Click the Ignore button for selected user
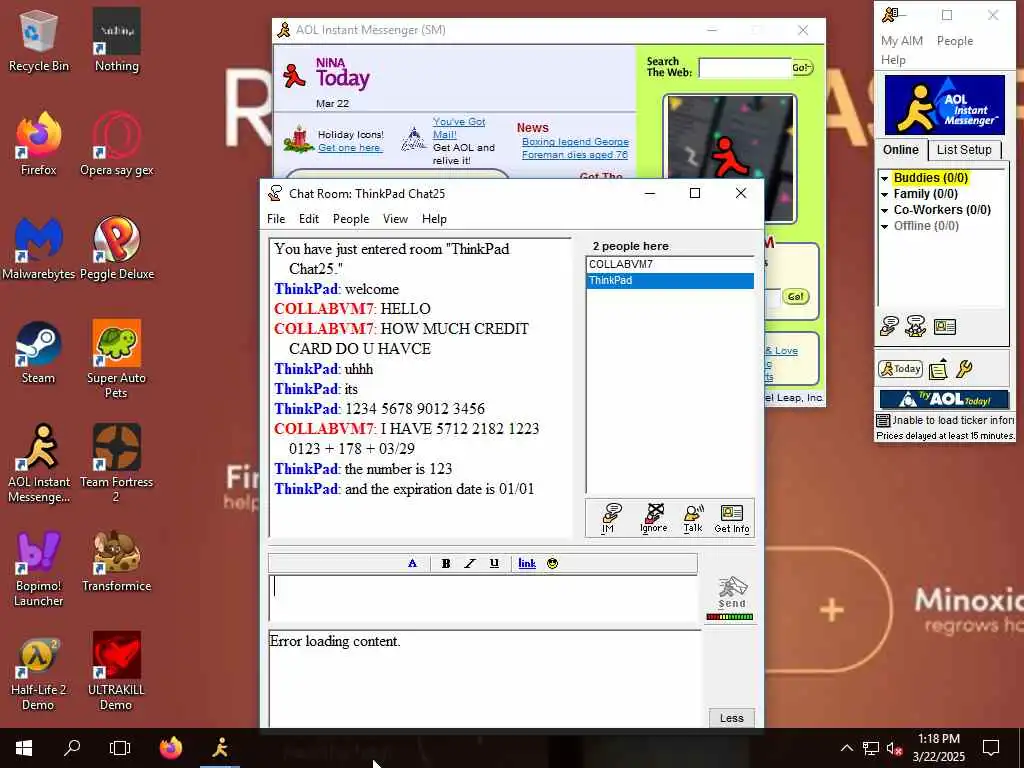Image resolution: width=1024 pixels, height=768 pixels. tap(654, 519)
